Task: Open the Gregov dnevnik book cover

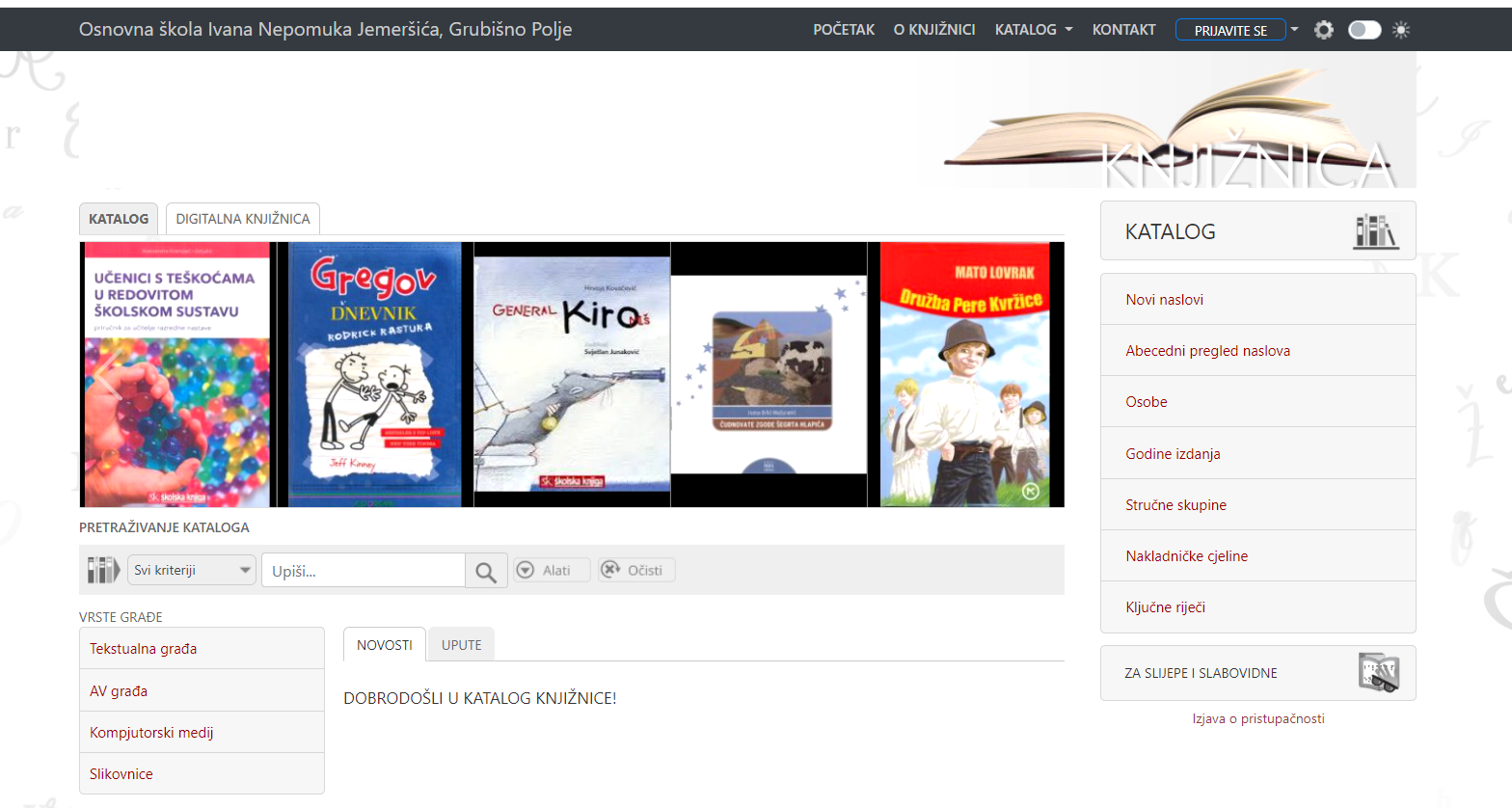Action: 375,374
